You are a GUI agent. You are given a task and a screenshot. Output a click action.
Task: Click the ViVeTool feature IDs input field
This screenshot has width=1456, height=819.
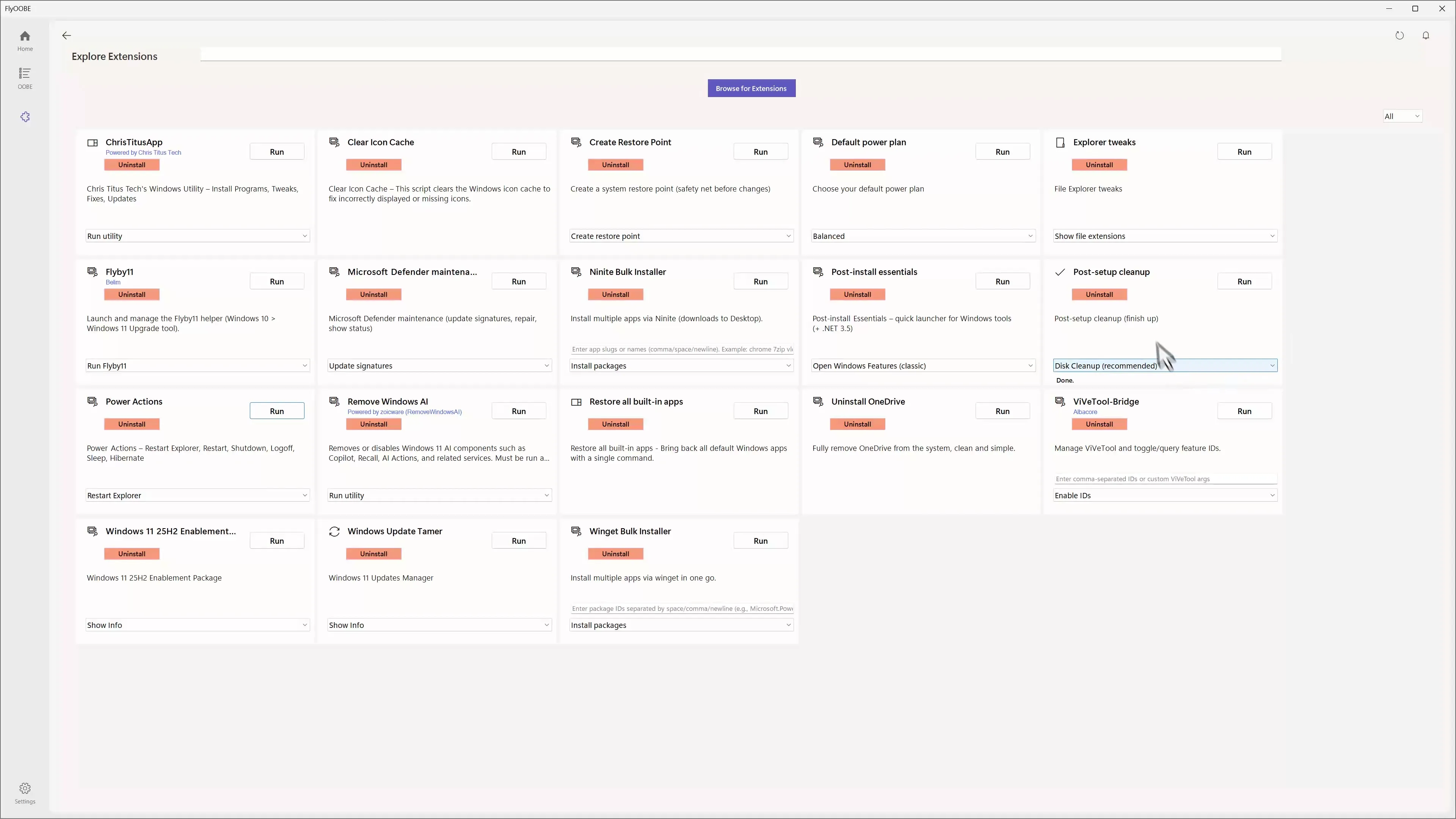coord(1164,479)
